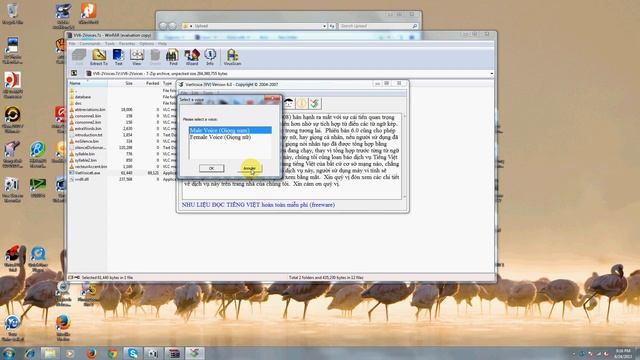
Task: Open the Tools menu in WinRAR
Action: (x=110, y=43)
